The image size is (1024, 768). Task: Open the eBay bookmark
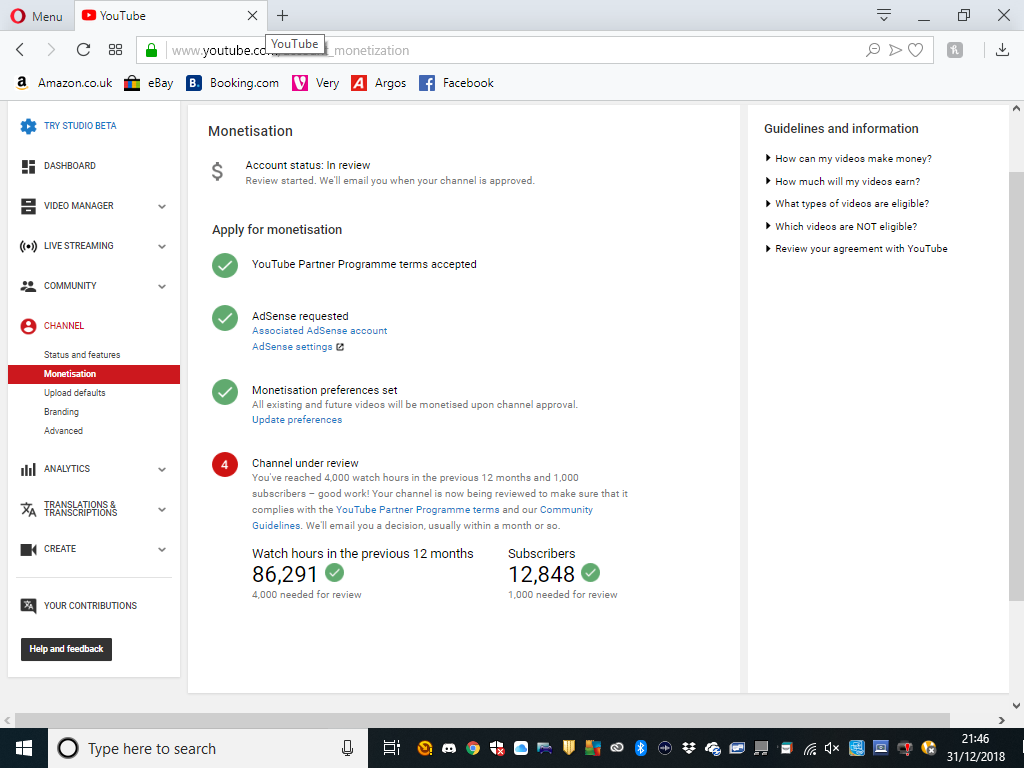[149, 83]
